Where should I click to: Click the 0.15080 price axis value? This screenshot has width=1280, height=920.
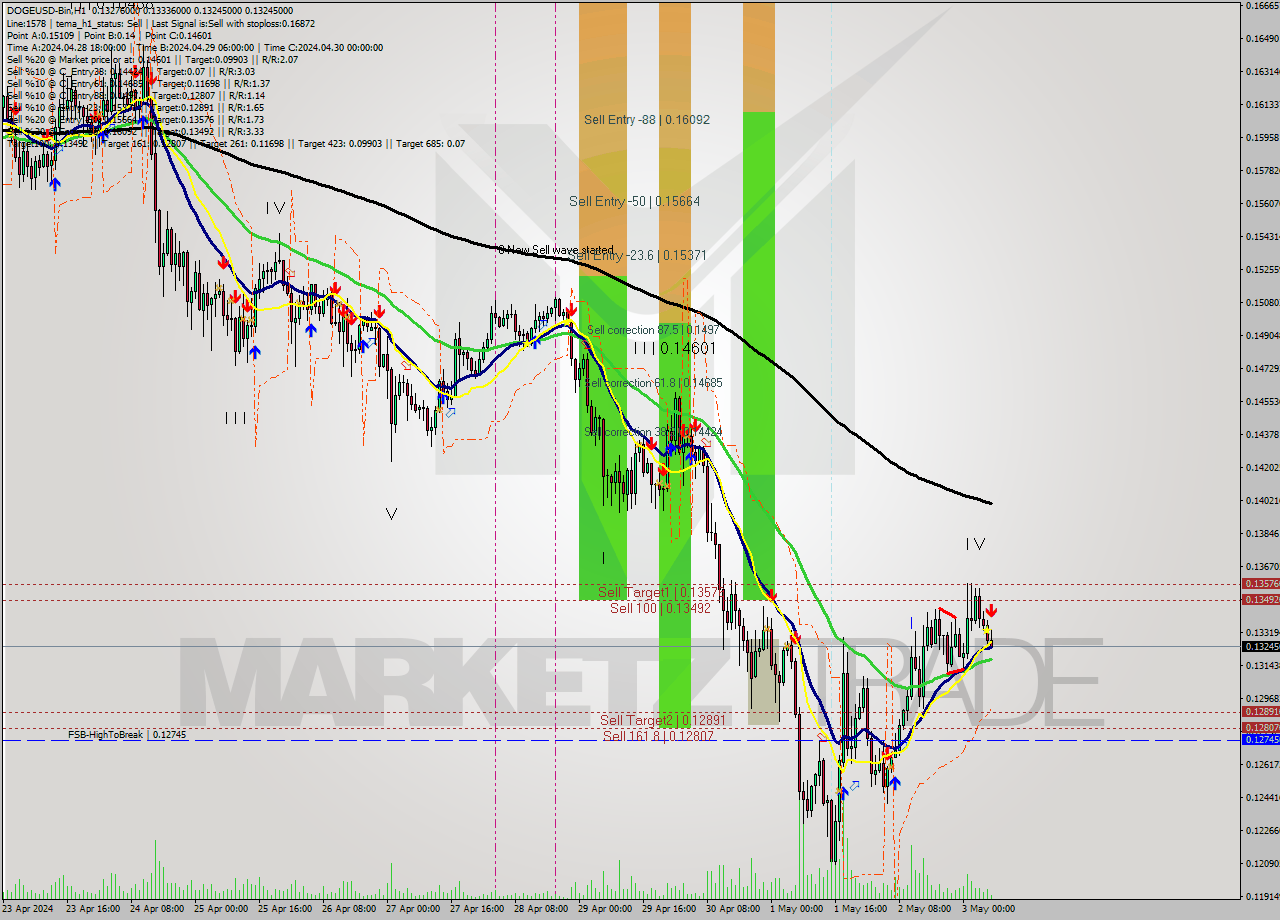pos(1262,302)
